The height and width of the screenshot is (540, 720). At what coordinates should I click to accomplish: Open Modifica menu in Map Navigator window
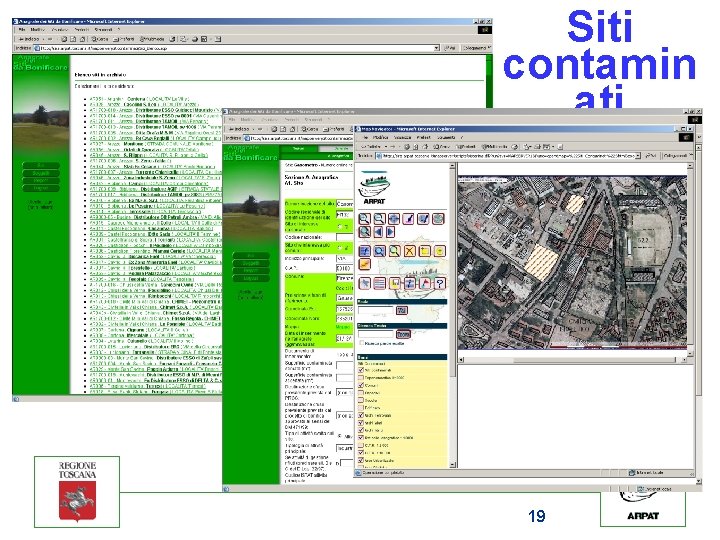coord(380,137)
